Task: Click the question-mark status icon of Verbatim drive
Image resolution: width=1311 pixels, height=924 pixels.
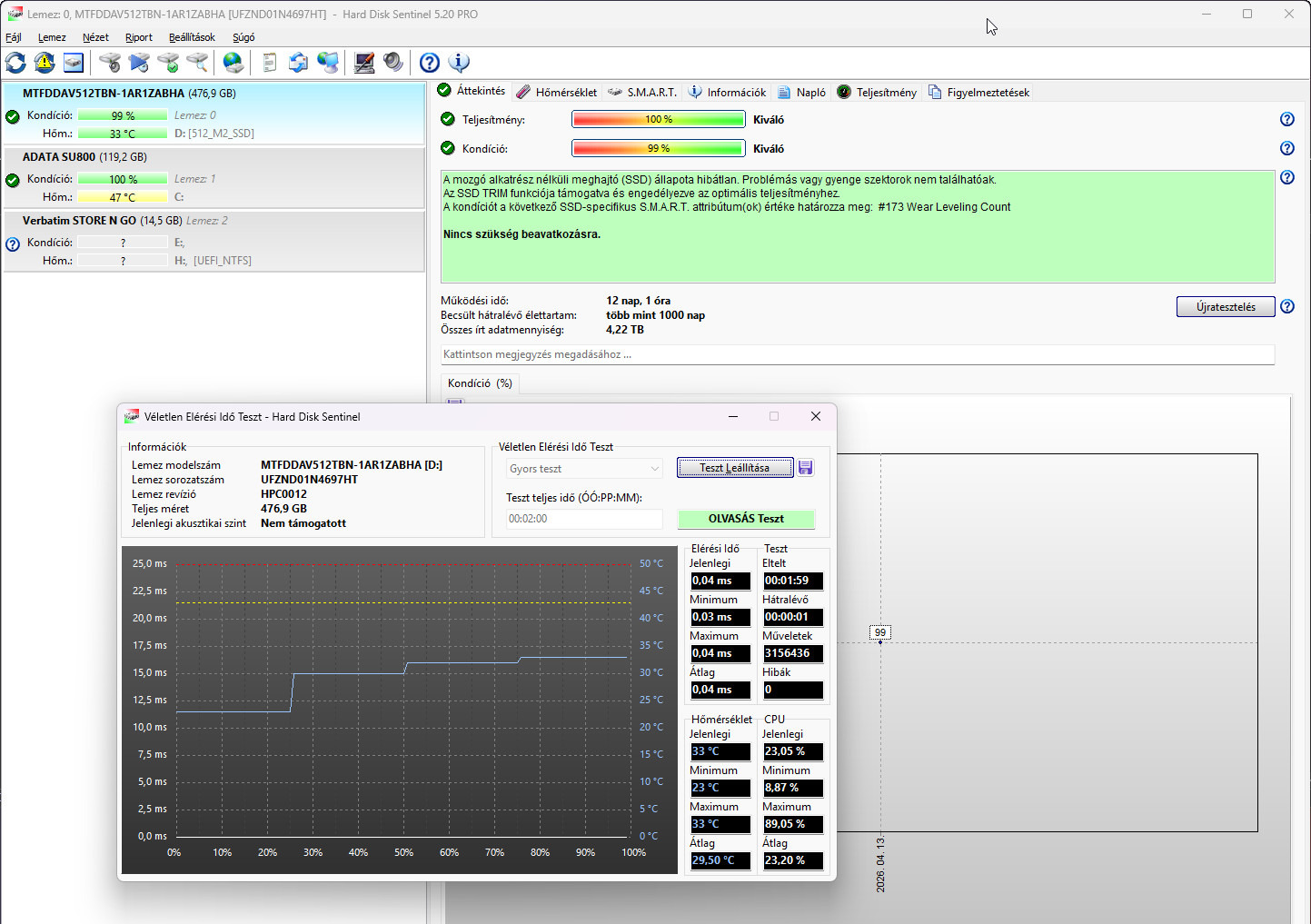Action: tap(13, 244)
